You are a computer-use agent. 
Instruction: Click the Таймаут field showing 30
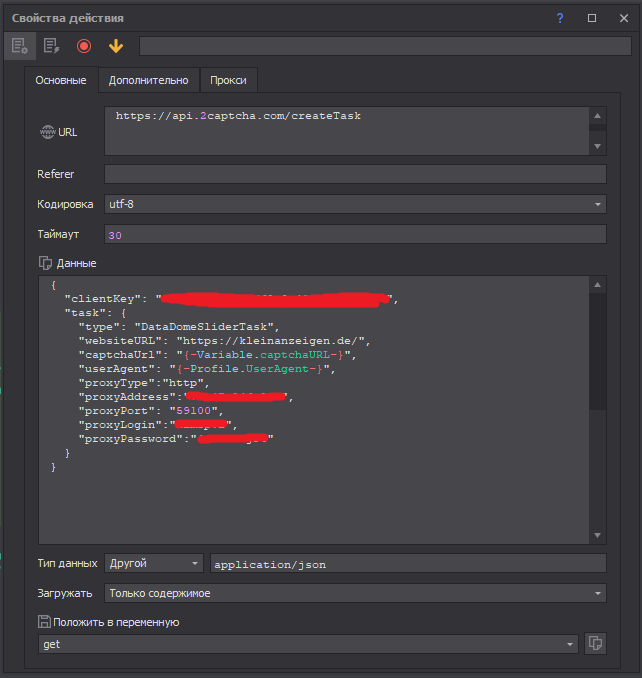tap(355, 234)
